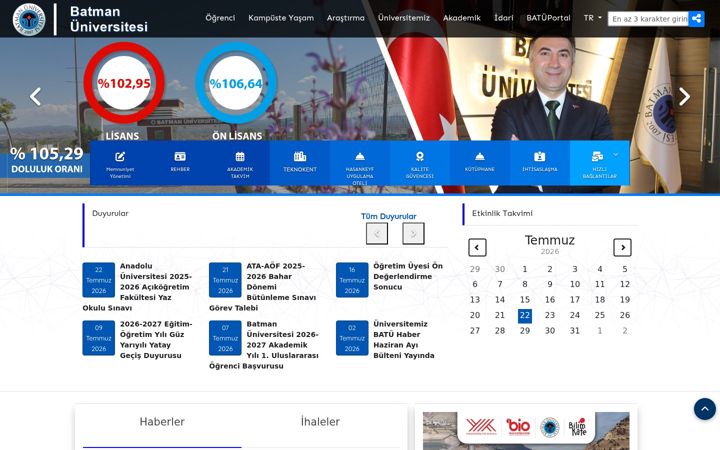The height and width of the screenshot is (450, 720).
Task: Open the Kütüphane shortcut
Action: (x=479, y=163)
